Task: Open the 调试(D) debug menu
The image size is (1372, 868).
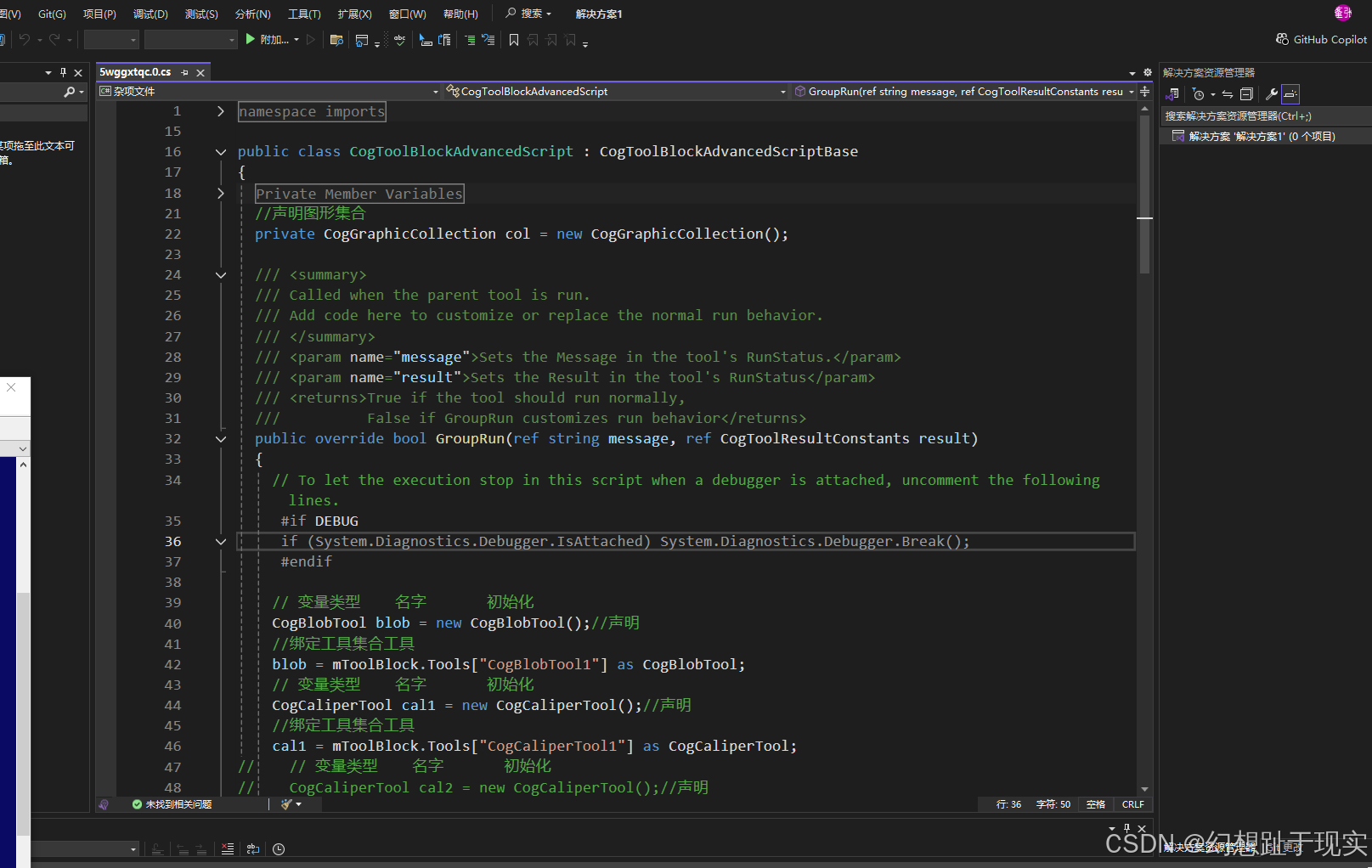Action: click(150, 14)
